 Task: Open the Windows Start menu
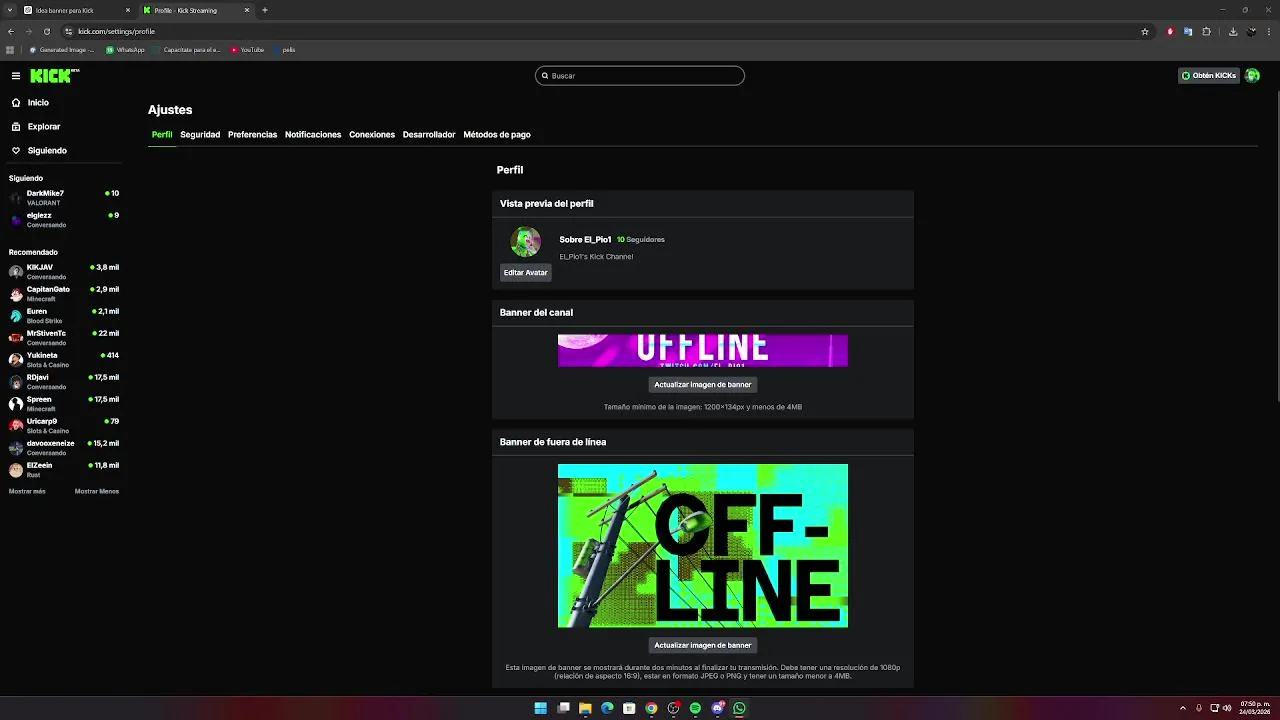tap(541, 708)
